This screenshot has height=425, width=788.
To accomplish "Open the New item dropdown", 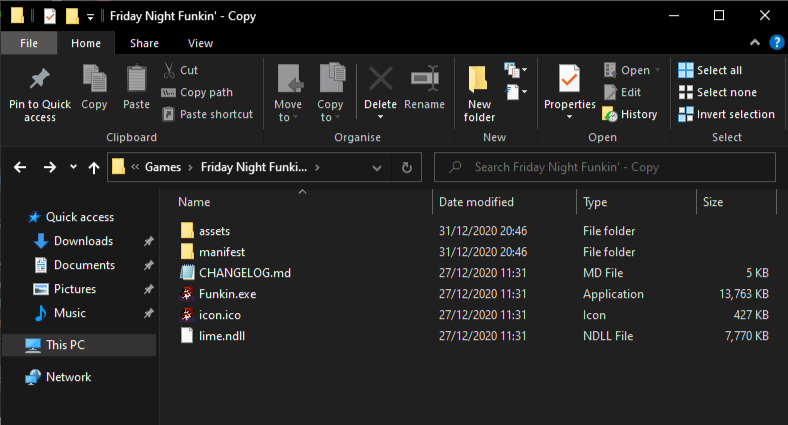I will pos(516,70).
